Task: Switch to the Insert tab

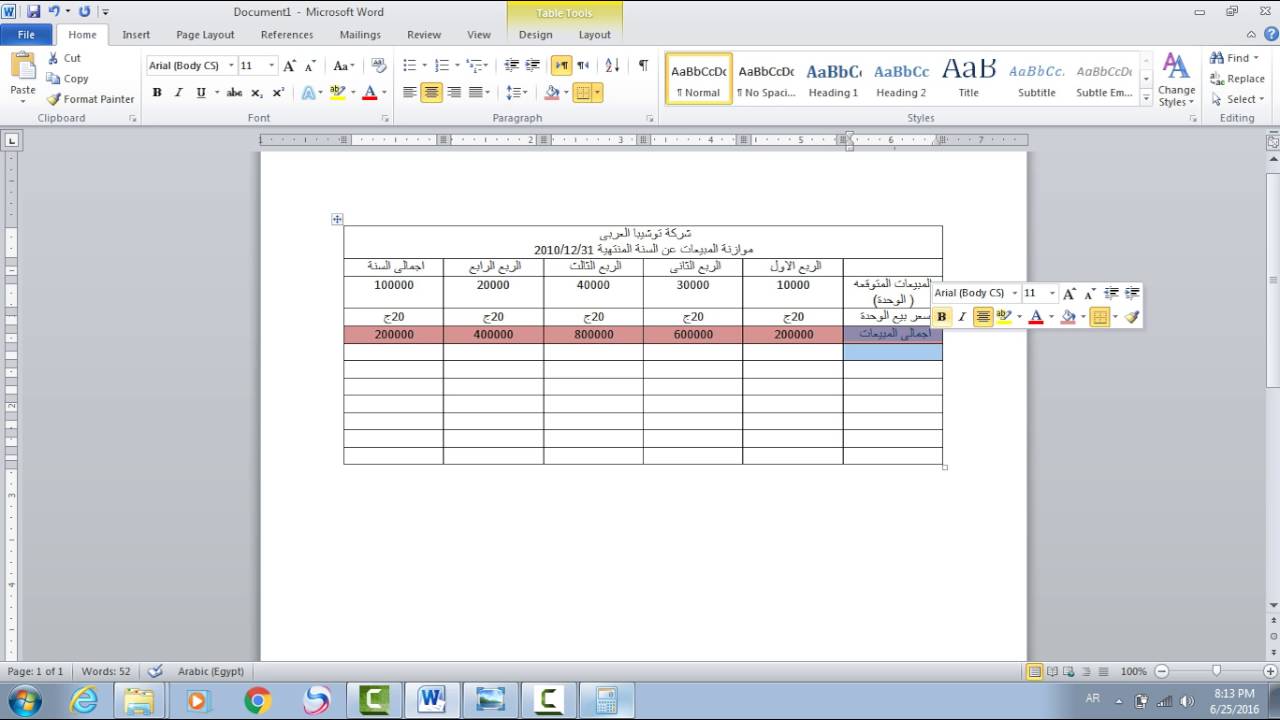Action: pyautogui.click(x=136, y=34)
